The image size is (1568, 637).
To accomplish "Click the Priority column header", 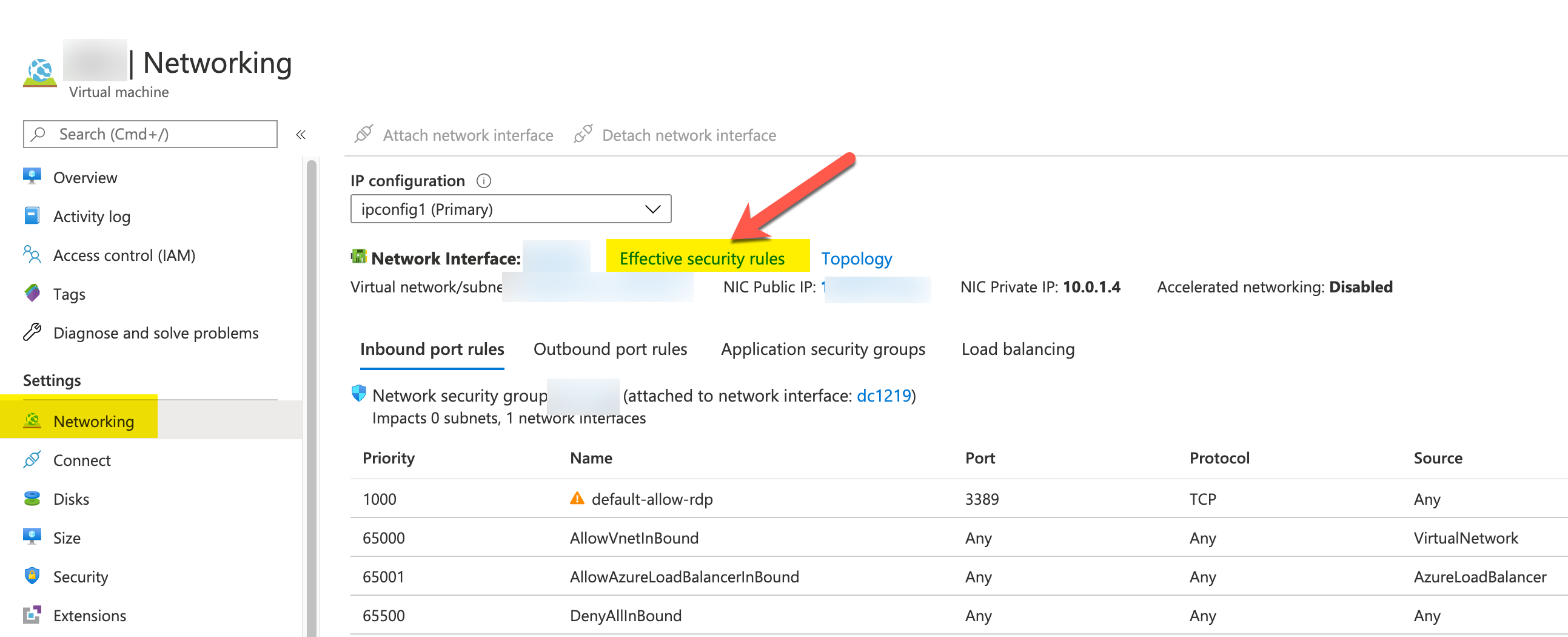I will (388, 458).
